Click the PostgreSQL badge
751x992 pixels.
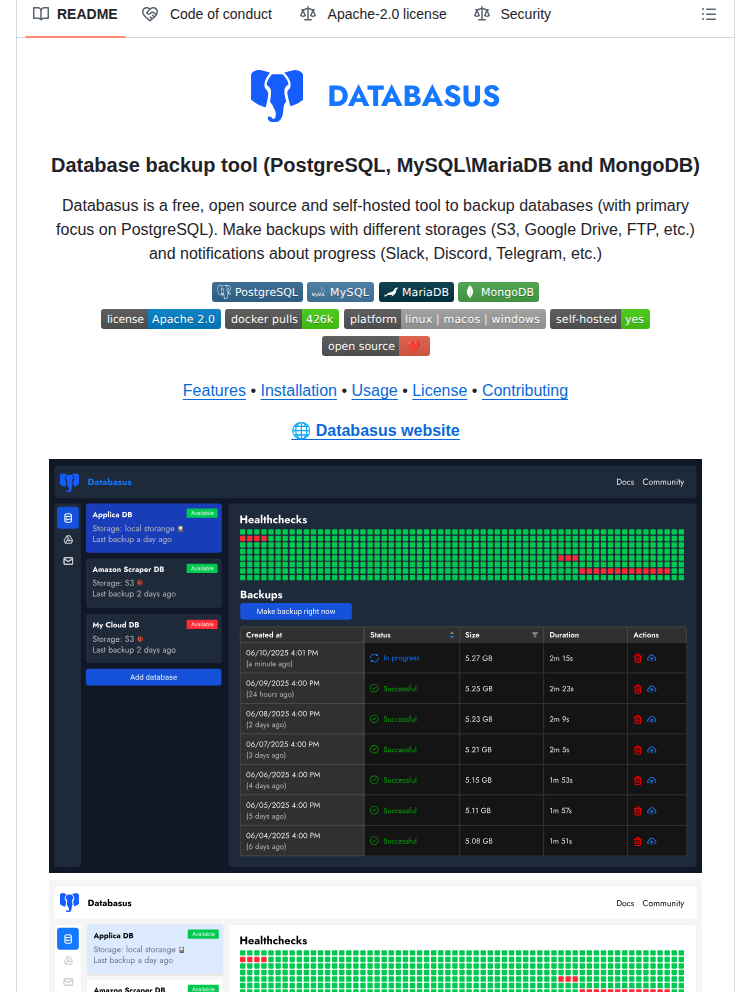258,292
